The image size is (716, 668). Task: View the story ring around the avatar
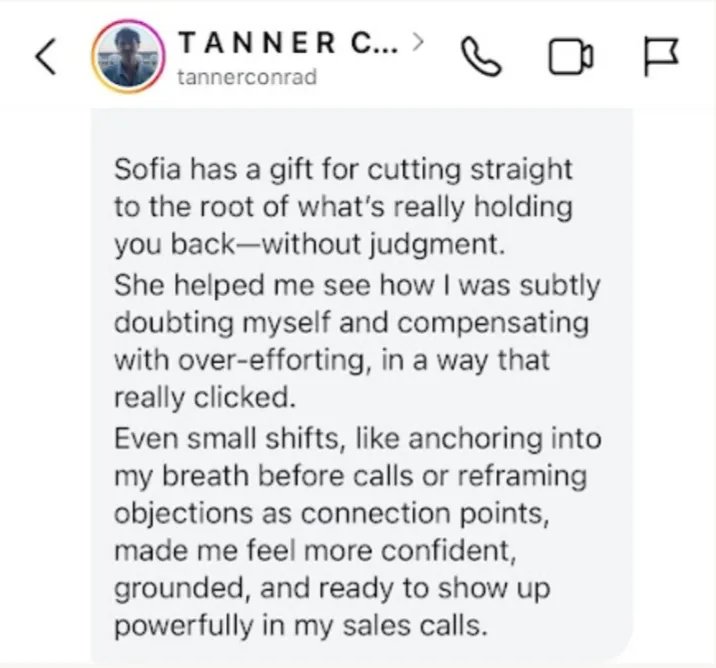coord(128,57)
